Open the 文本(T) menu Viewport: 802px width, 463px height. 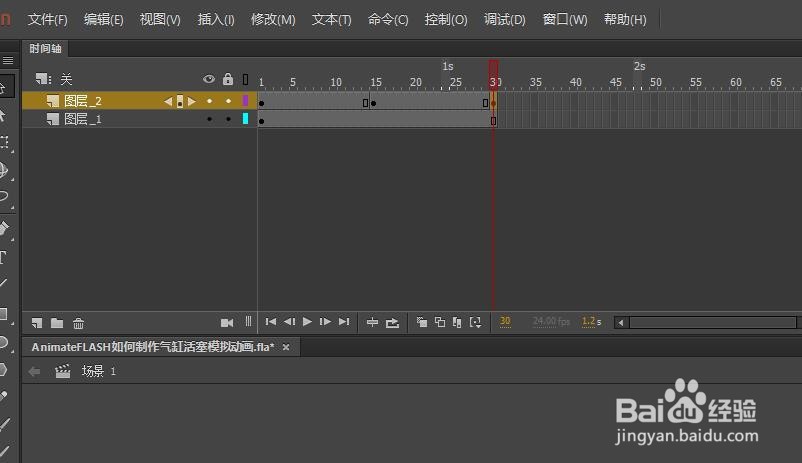(x=331, y=19)
